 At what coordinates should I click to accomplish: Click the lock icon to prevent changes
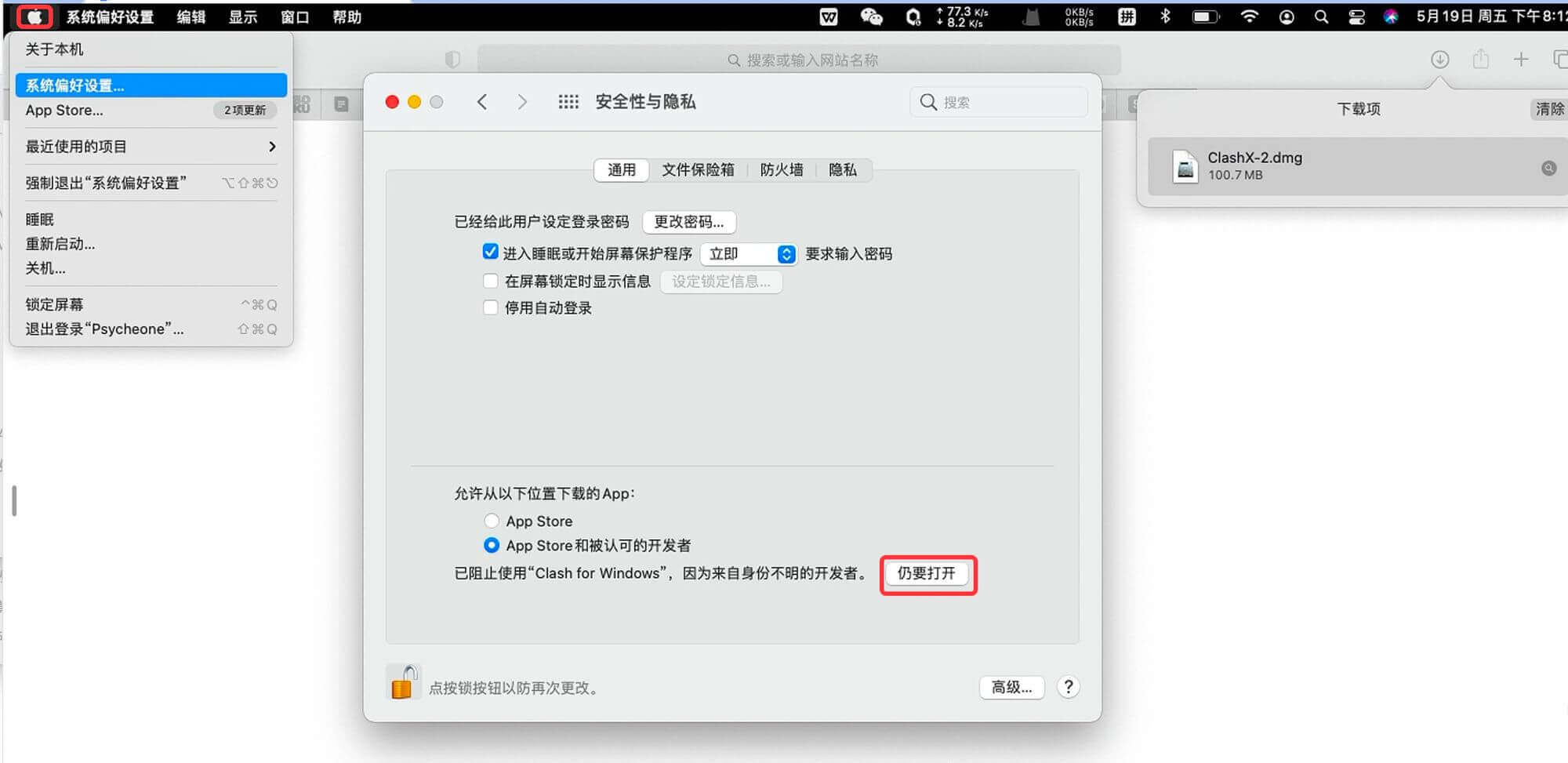click(x=403, y=681)
